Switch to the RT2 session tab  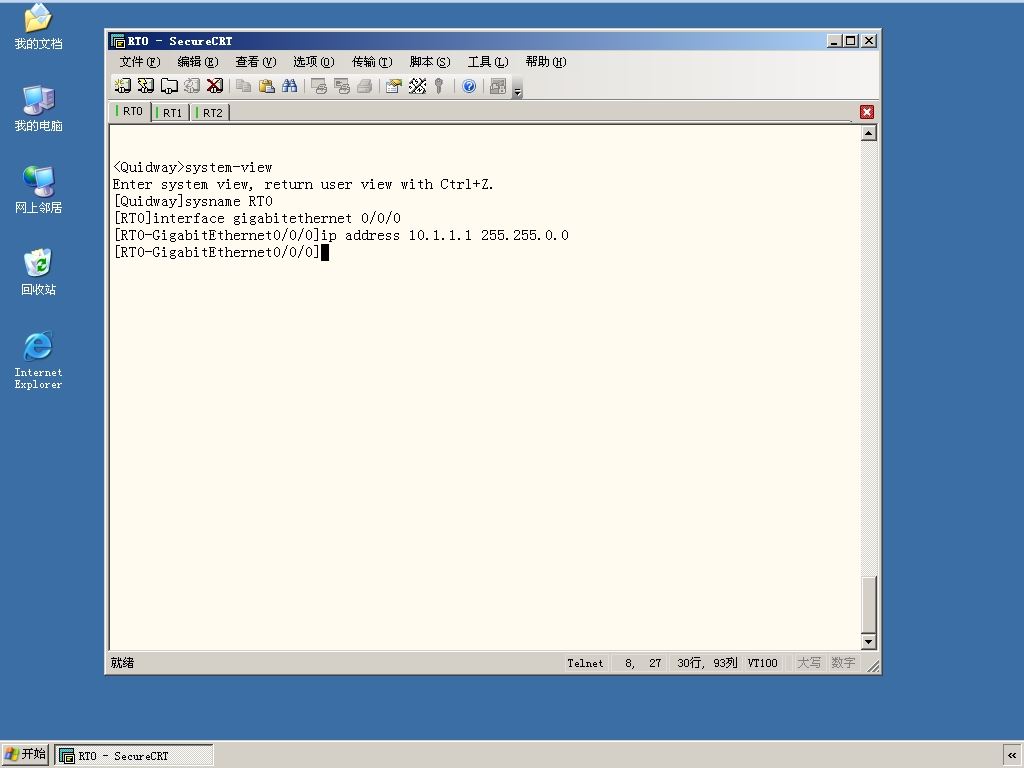pyautogui.click(x=210, y=112)
